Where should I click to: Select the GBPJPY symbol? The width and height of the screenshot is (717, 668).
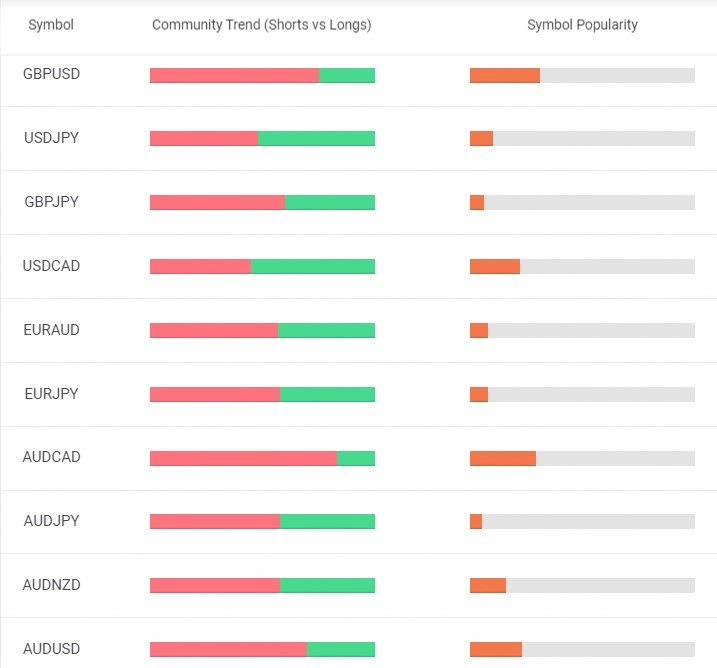51,202
